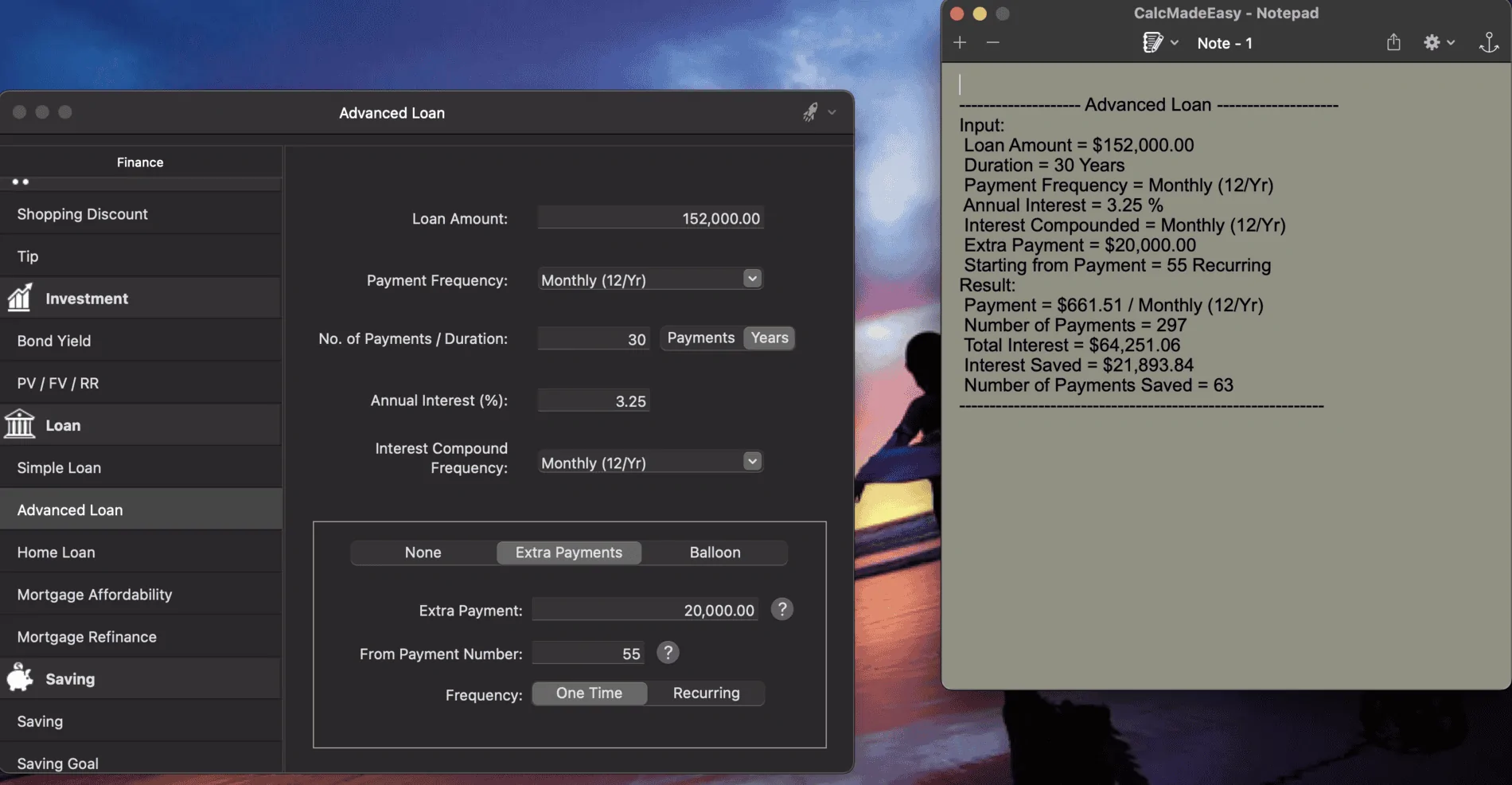Select the None tab
Screen dimensions: 1512x785
click(x=423, y=553)
